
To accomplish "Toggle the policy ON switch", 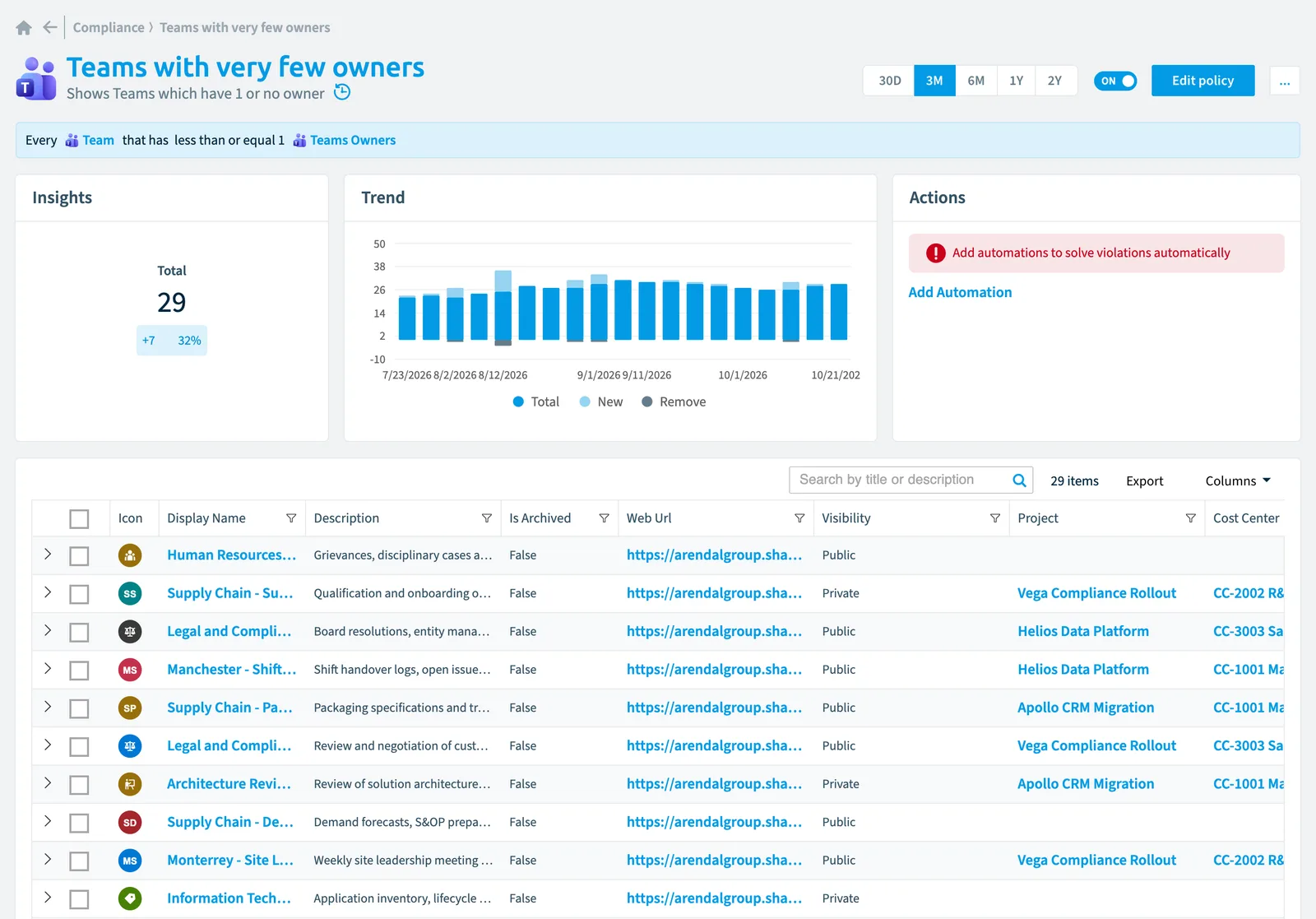I will pos(1115,81).
